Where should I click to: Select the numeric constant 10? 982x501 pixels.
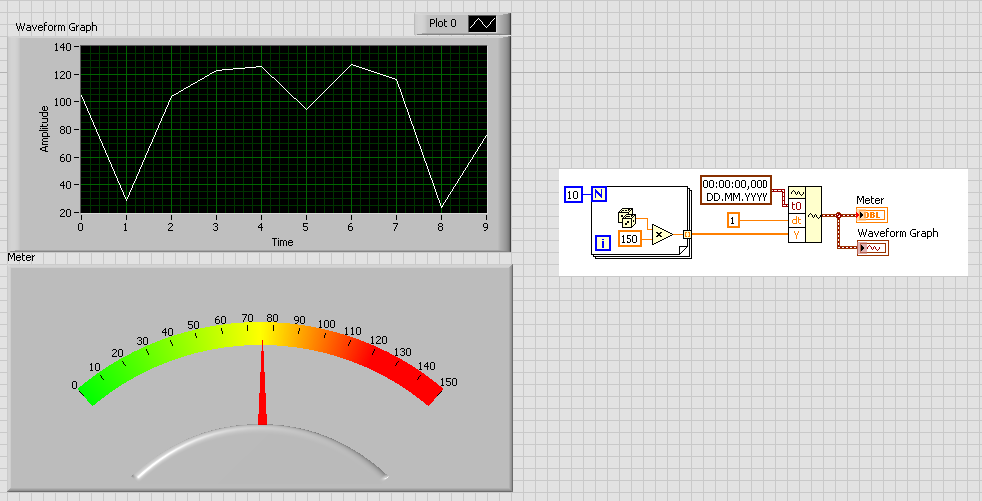[572, 195]
